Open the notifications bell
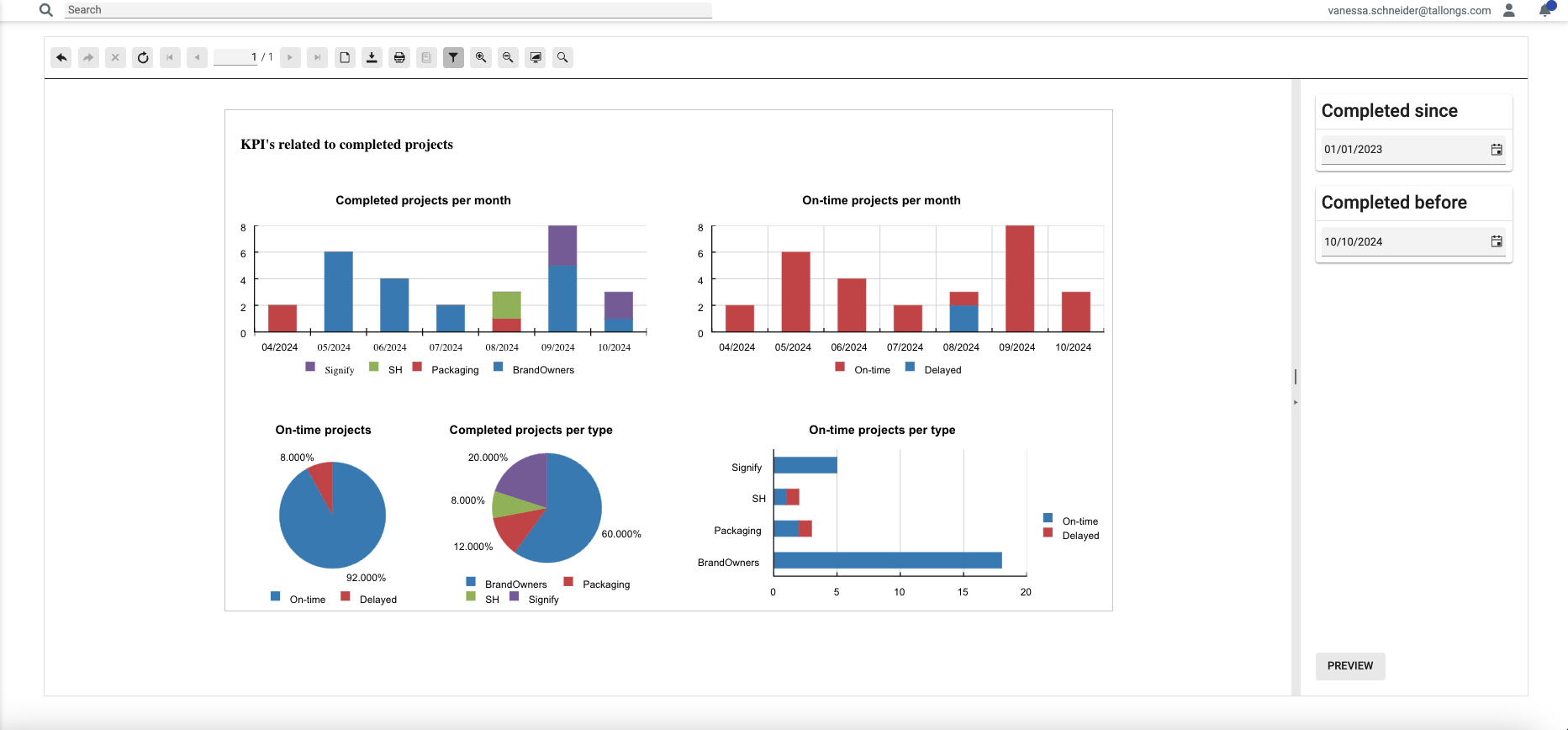This screenshot has height=730, width=1568. 1544,10
